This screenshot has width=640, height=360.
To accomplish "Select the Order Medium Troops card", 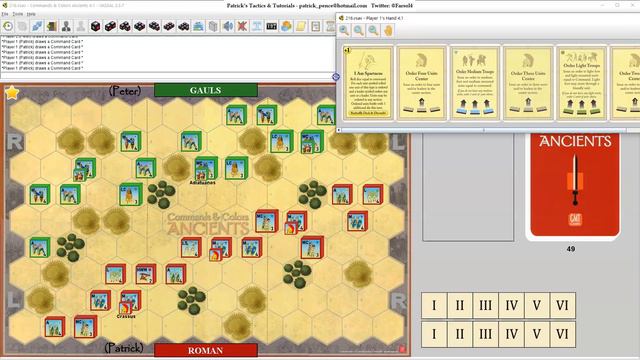I will [475, 83].
